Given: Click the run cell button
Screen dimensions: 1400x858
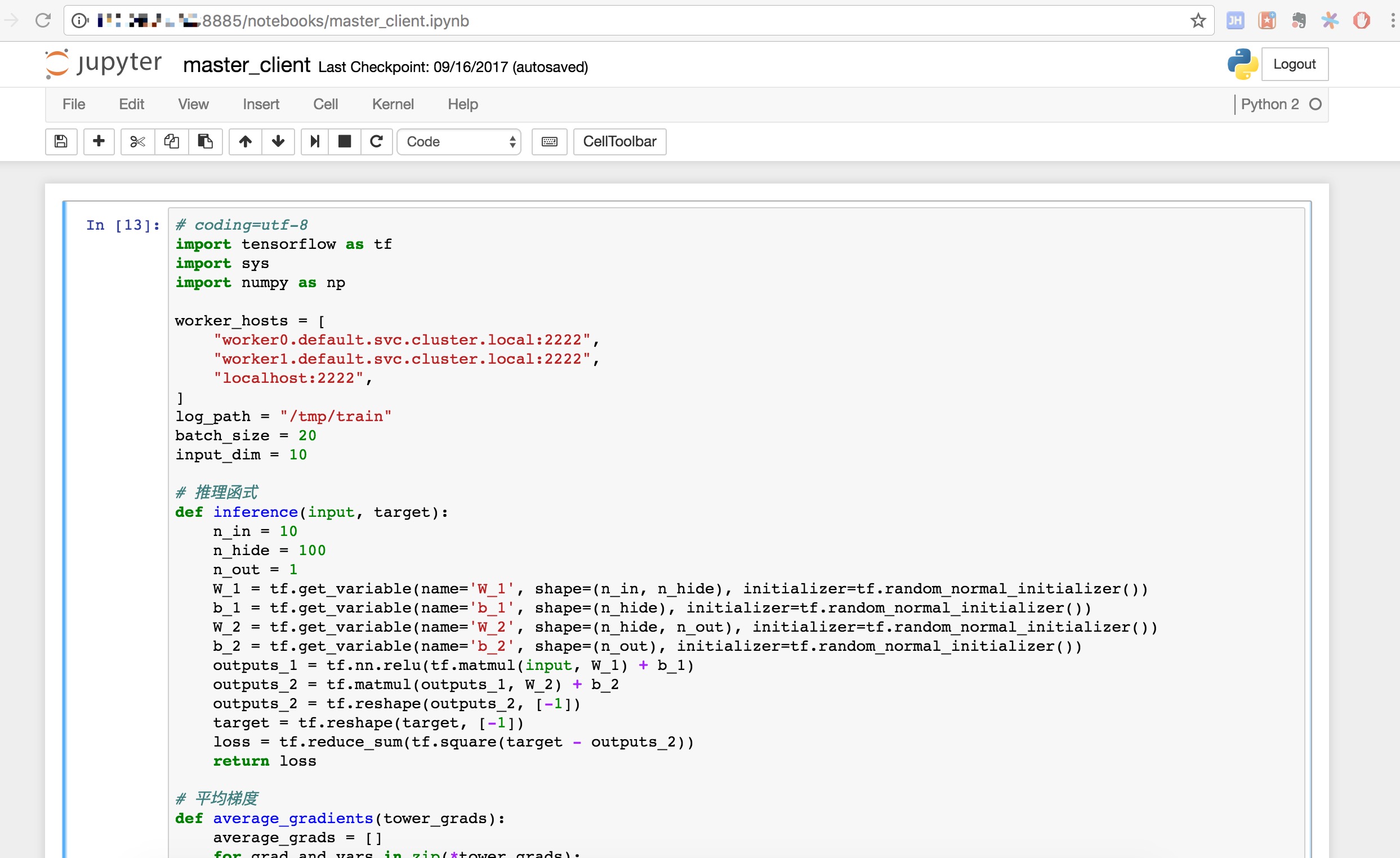Looking at the screenshot, I should pos(314,141).
